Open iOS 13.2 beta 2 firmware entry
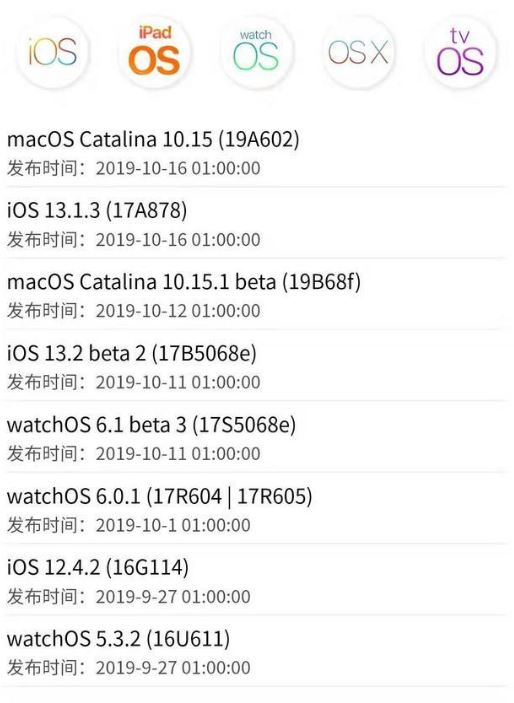This screenshot has width=514, height=703. (x=257, y=366)
